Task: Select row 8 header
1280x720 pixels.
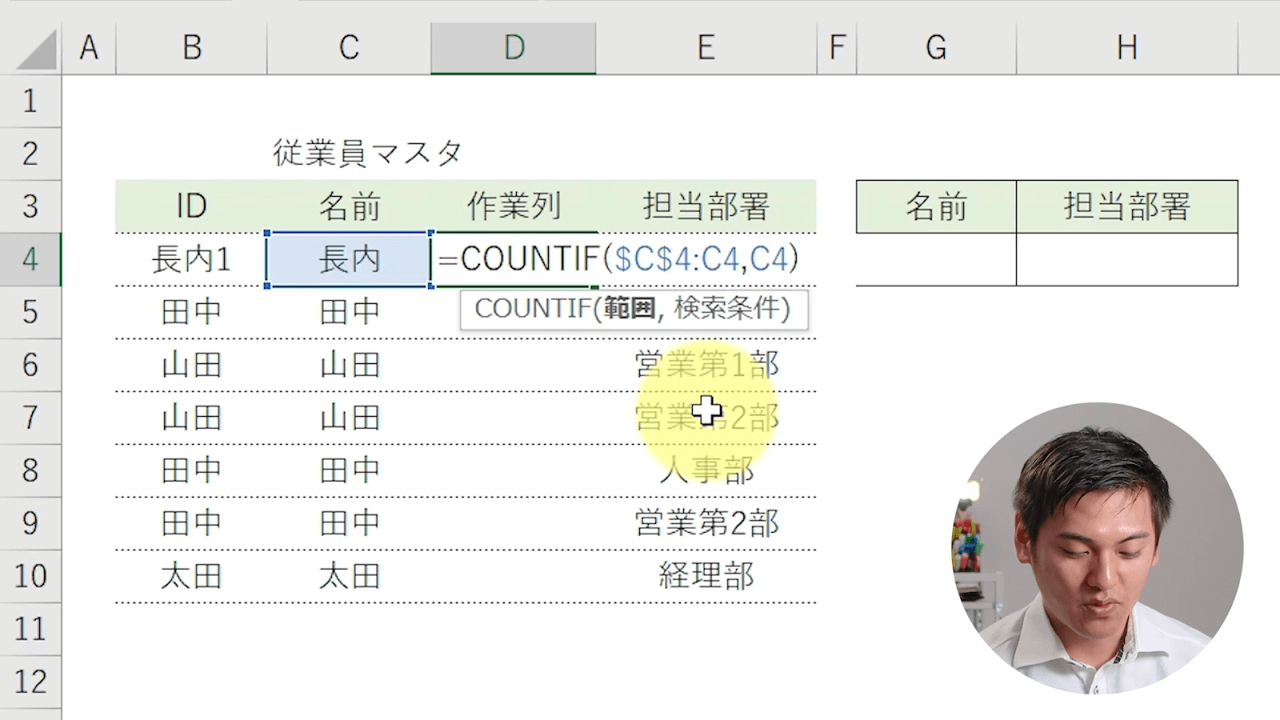Action: coord(30,471)
